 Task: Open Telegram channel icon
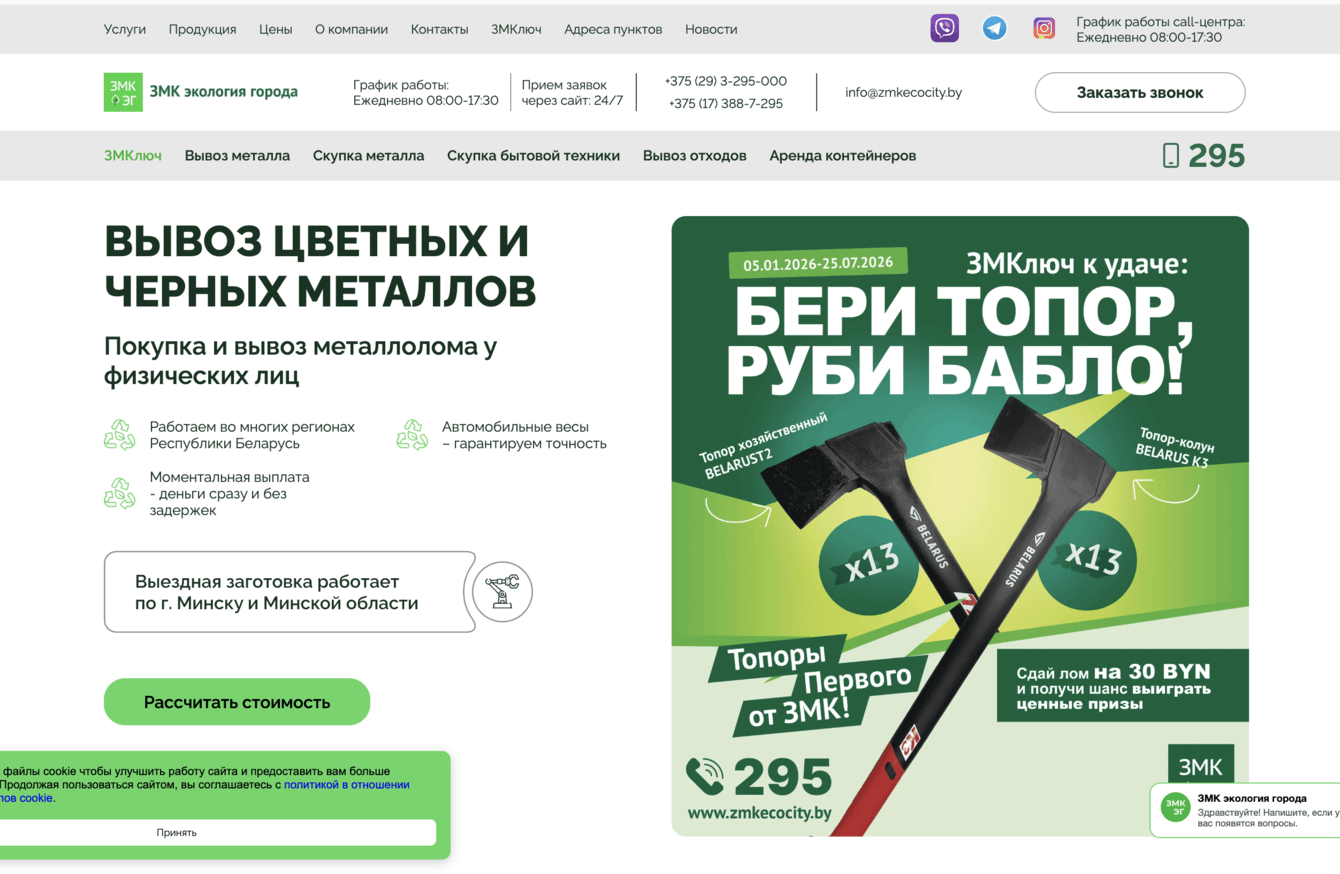[x=994, y=28]
